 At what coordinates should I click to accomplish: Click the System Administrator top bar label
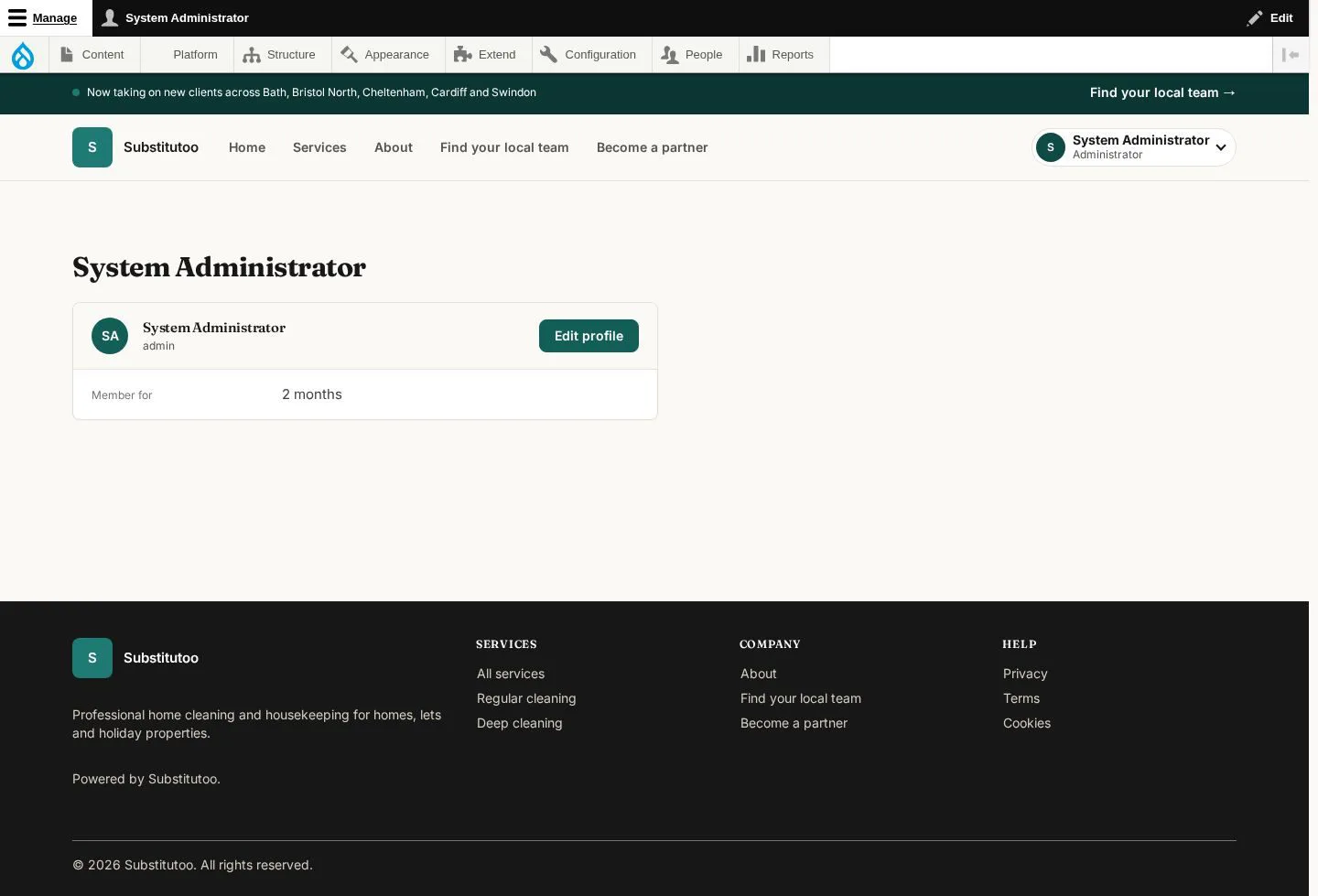click(x=187, y=18)
